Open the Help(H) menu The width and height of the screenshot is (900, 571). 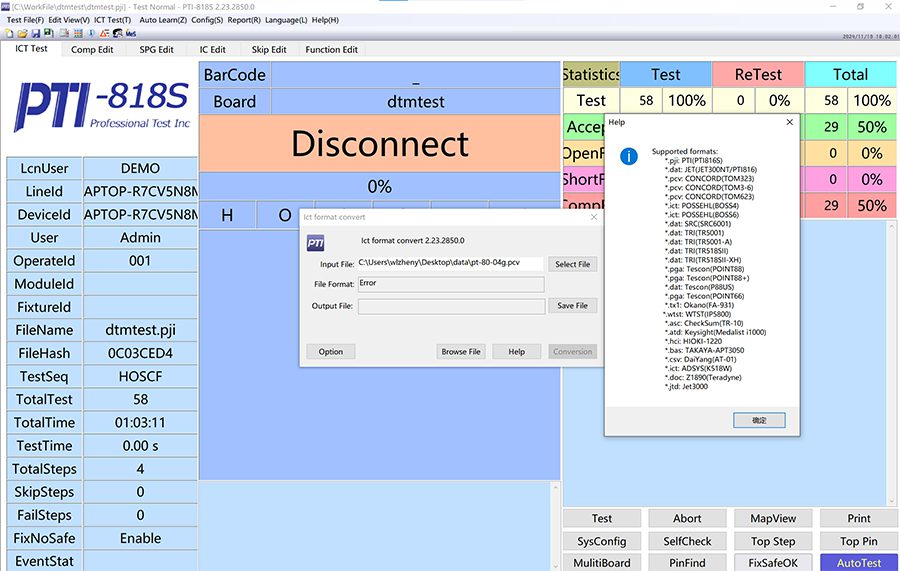325,20
